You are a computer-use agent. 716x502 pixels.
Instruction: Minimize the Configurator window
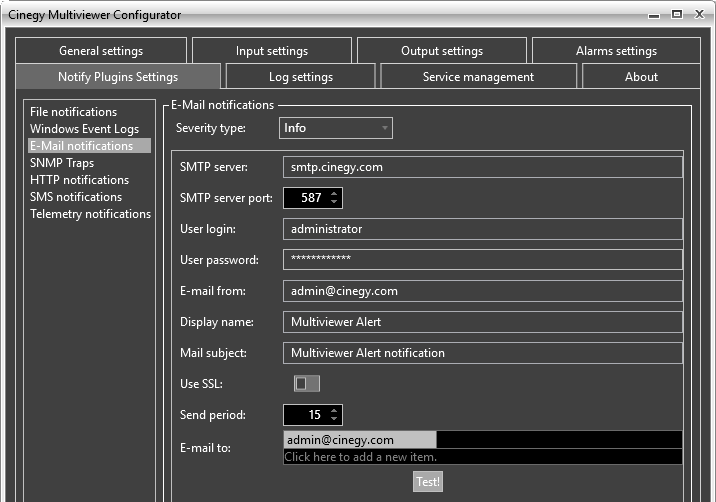[654, 15]
